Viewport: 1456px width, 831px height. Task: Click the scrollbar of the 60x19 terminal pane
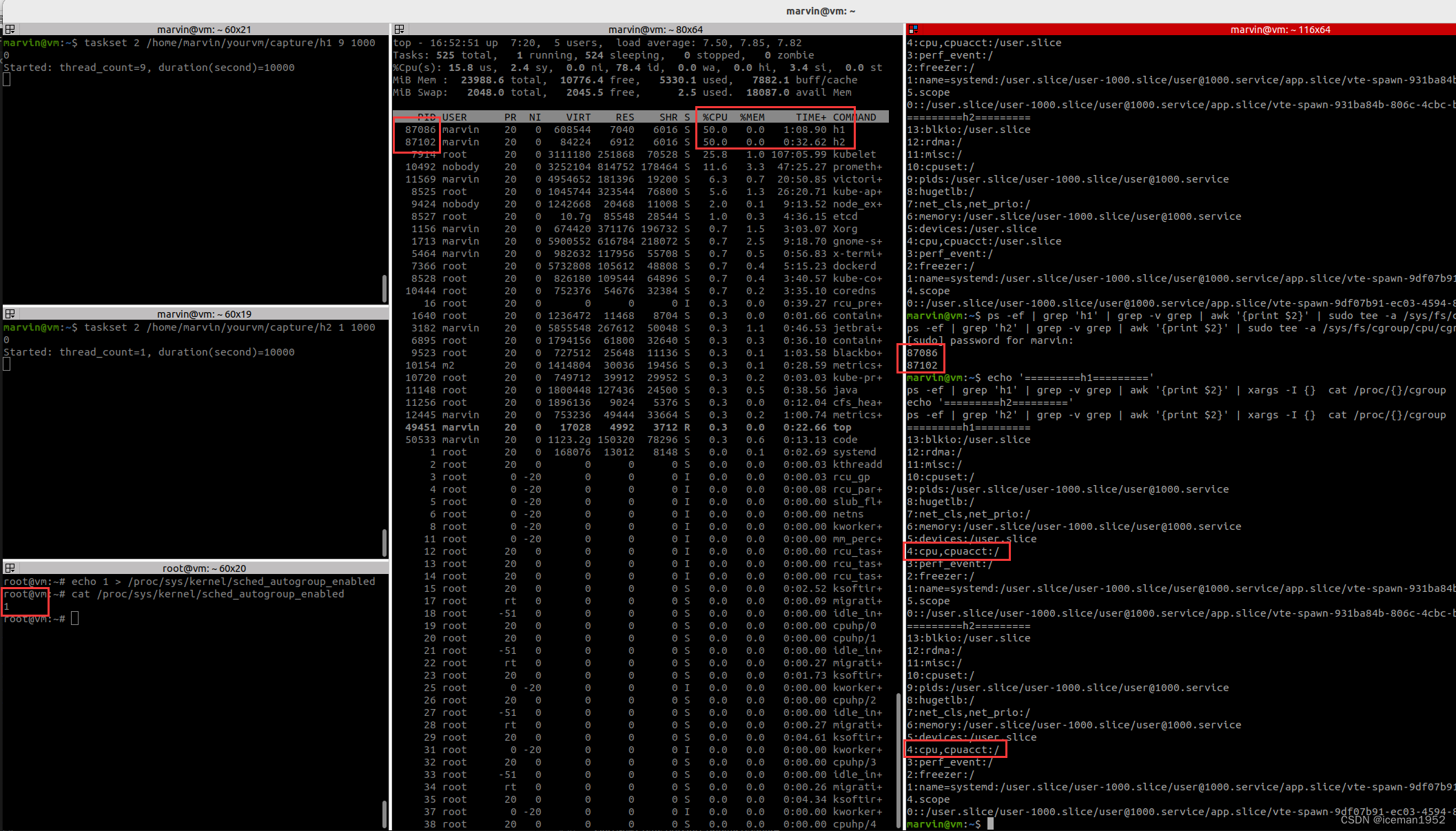click(x=384, y=542)
